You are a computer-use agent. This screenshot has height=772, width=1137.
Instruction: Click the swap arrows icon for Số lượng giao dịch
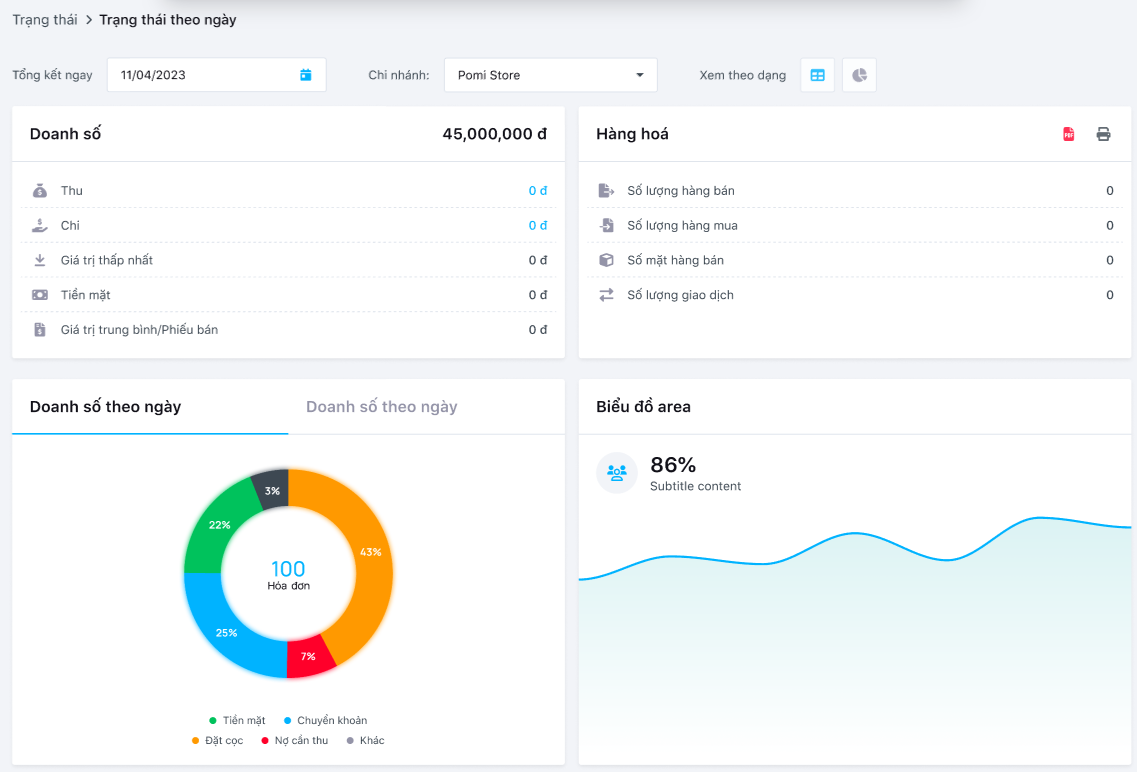click(x=606, y=295)
